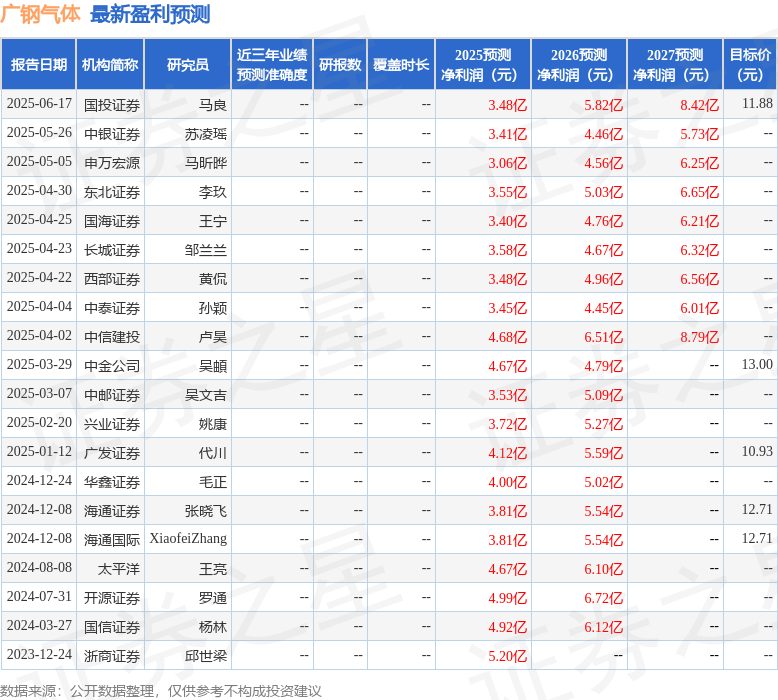The height and width of the screenshot is (700, 778).
Task: Select the date cell 2025-04-30
Action: click(x=39, y=191)
